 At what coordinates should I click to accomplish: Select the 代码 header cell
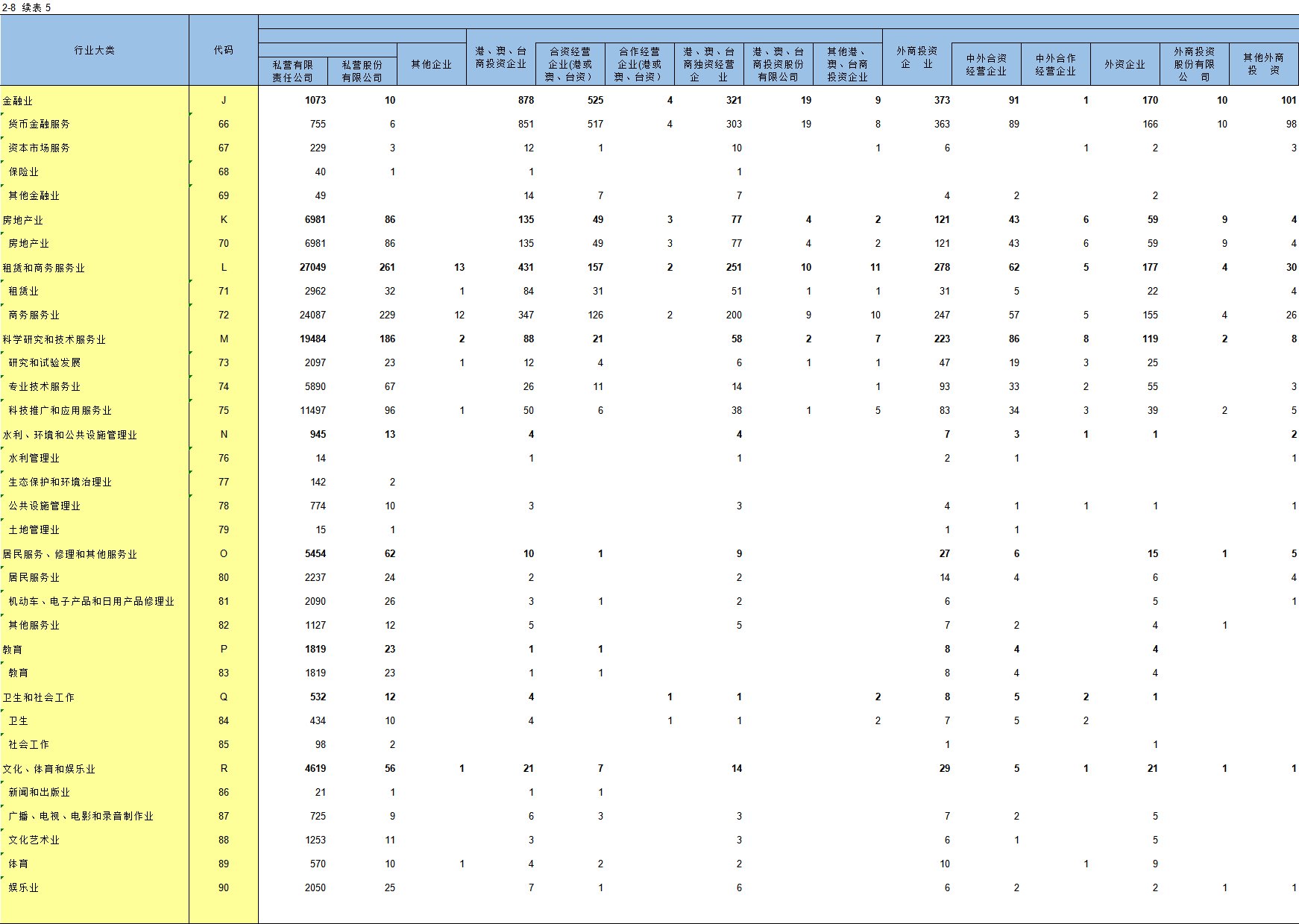click(x=224, y=50)
